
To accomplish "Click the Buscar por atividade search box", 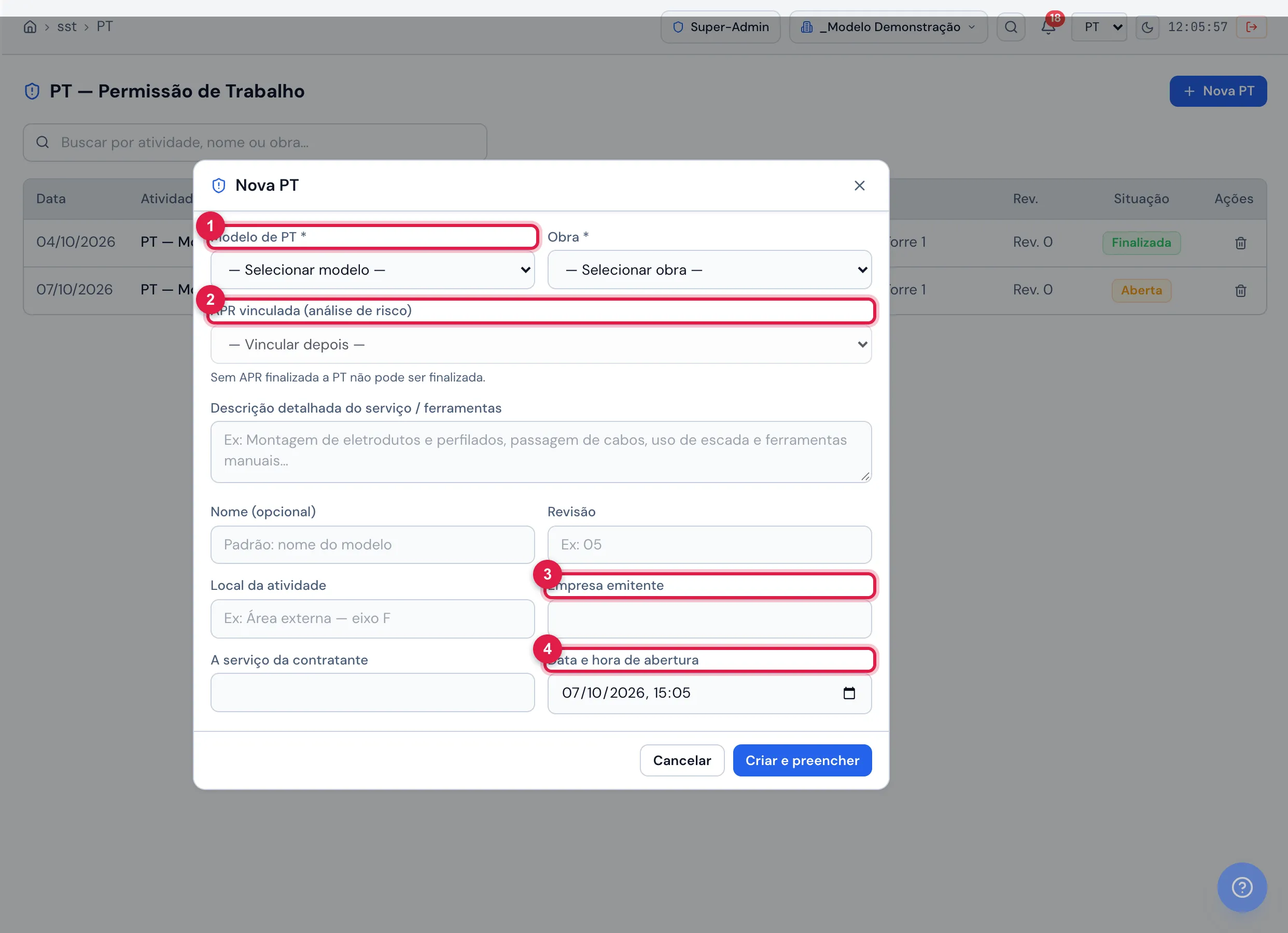I will click(x=255, y=143).
